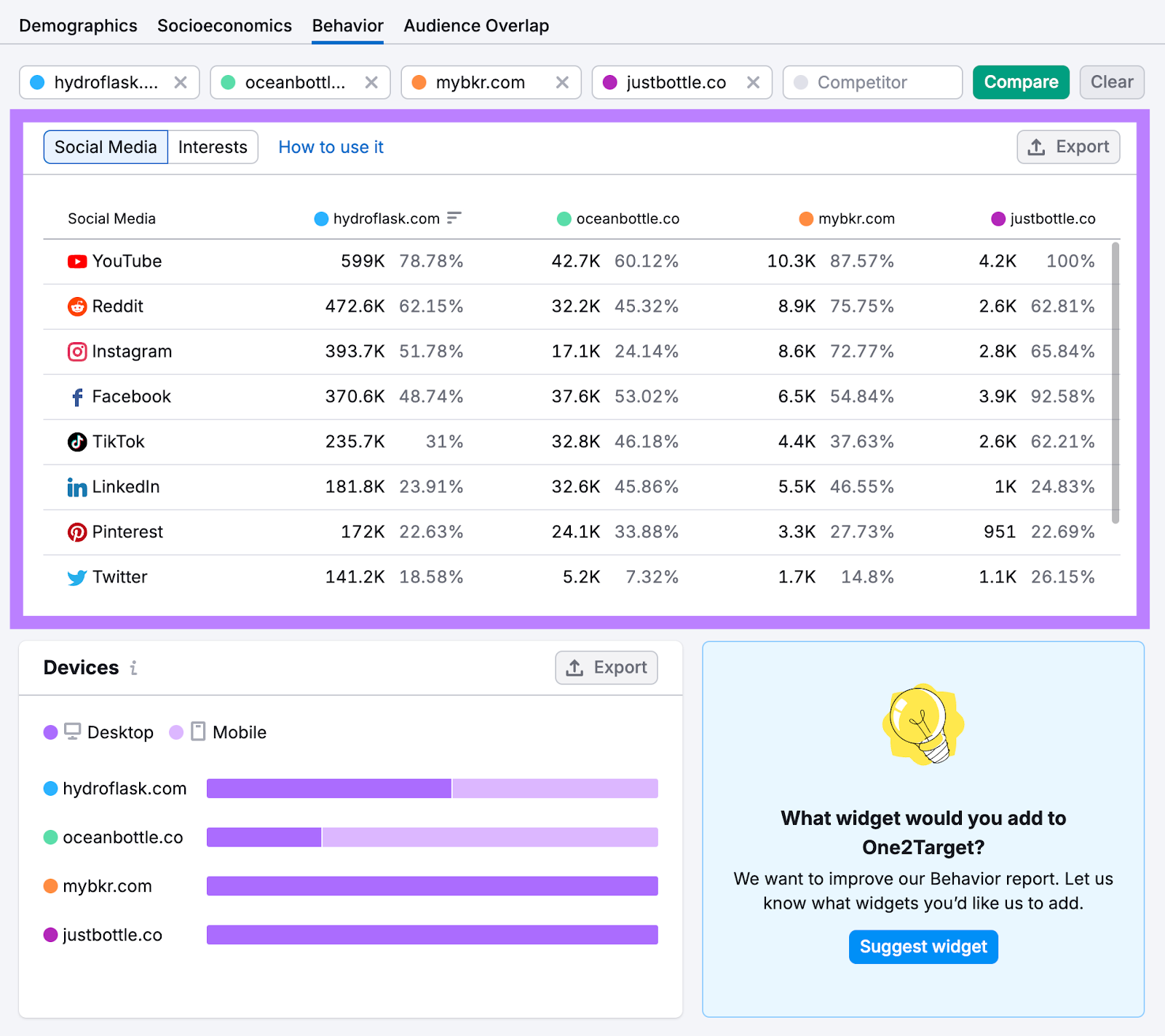Click the Twitter icon
Viewport: 1165px width, 1036px height.
(76, 577)
